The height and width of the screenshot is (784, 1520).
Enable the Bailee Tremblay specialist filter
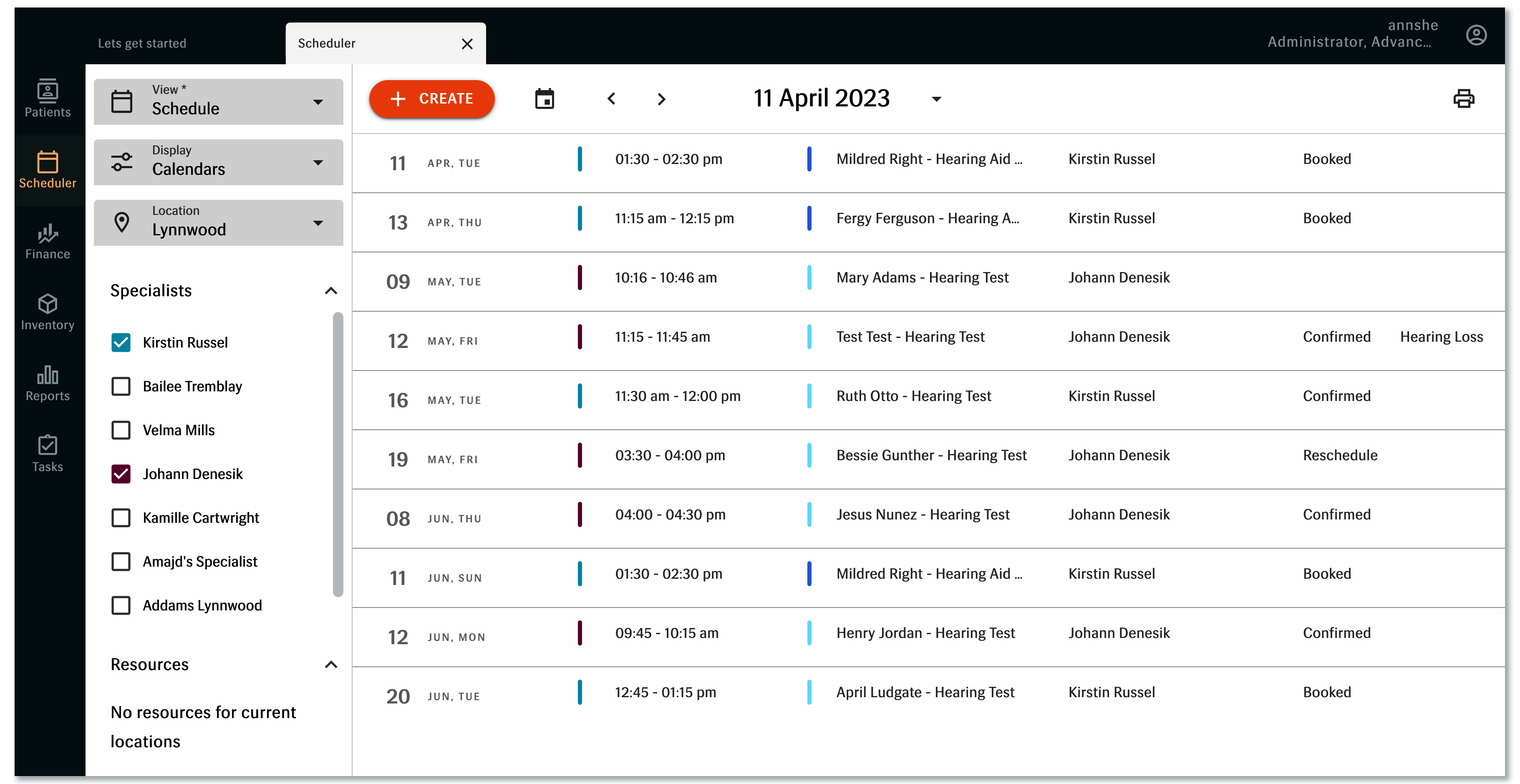[x=121, y=386]
